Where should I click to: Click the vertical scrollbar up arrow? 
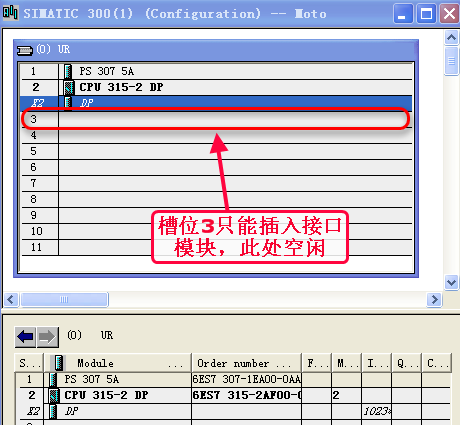[451, 37]
